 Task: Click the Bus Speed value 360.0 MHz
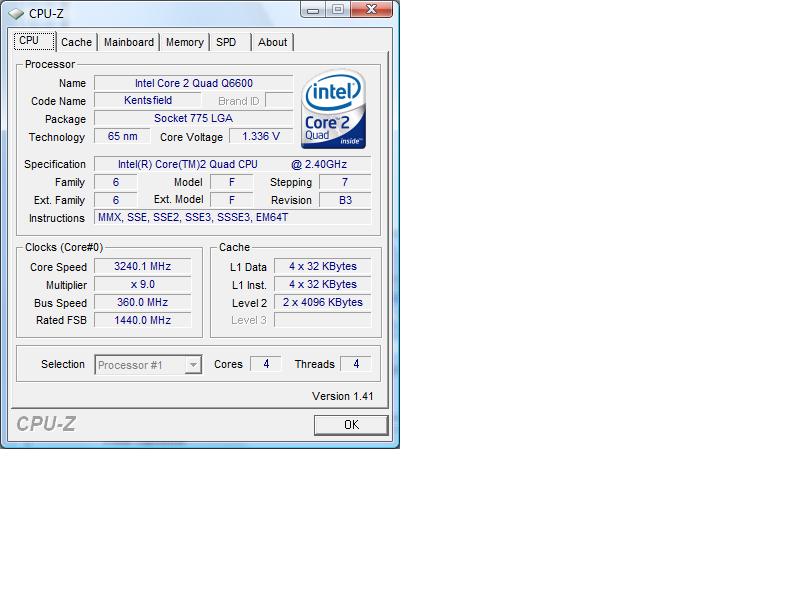143,302
